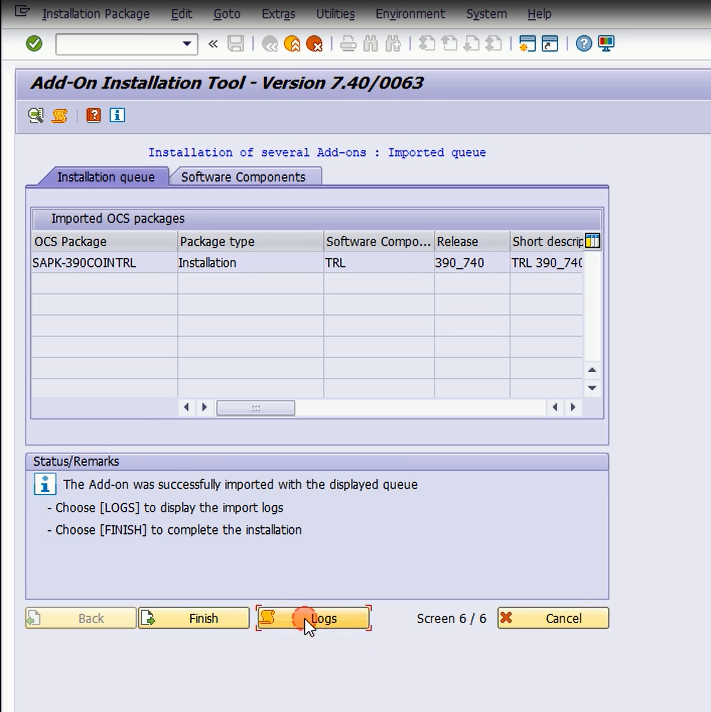Open the Installation Package menu
This screenshot has height=712, width=711.
point(96,14)
